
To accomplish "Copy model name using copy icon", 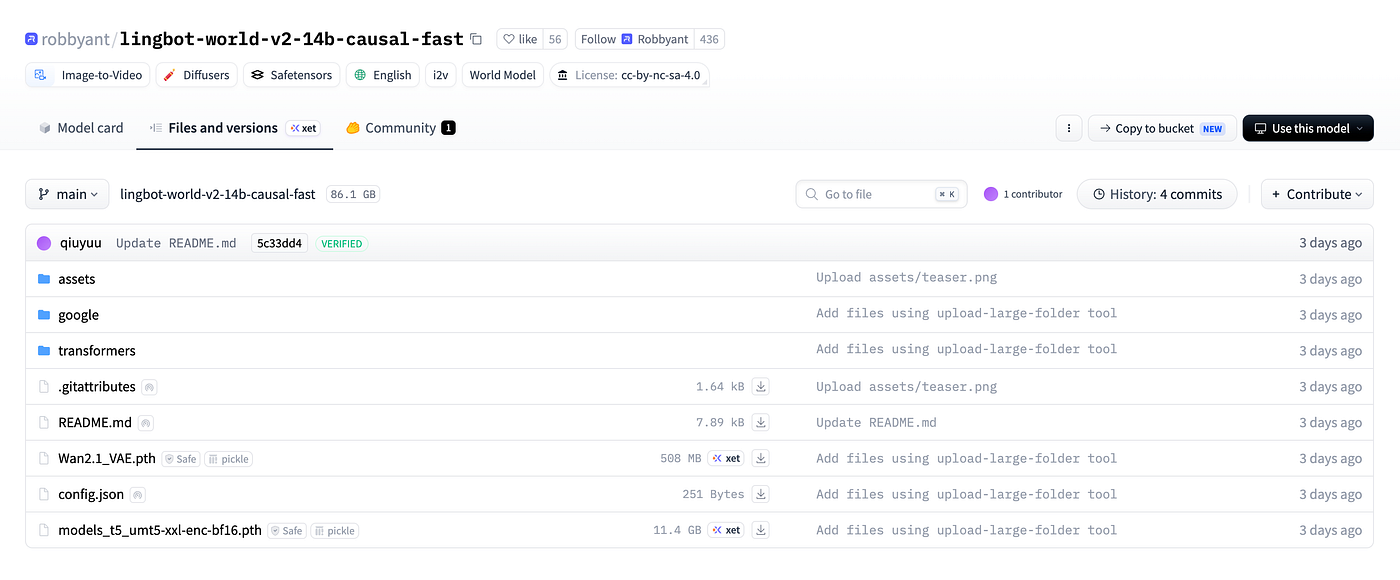I will coord(476,39).
